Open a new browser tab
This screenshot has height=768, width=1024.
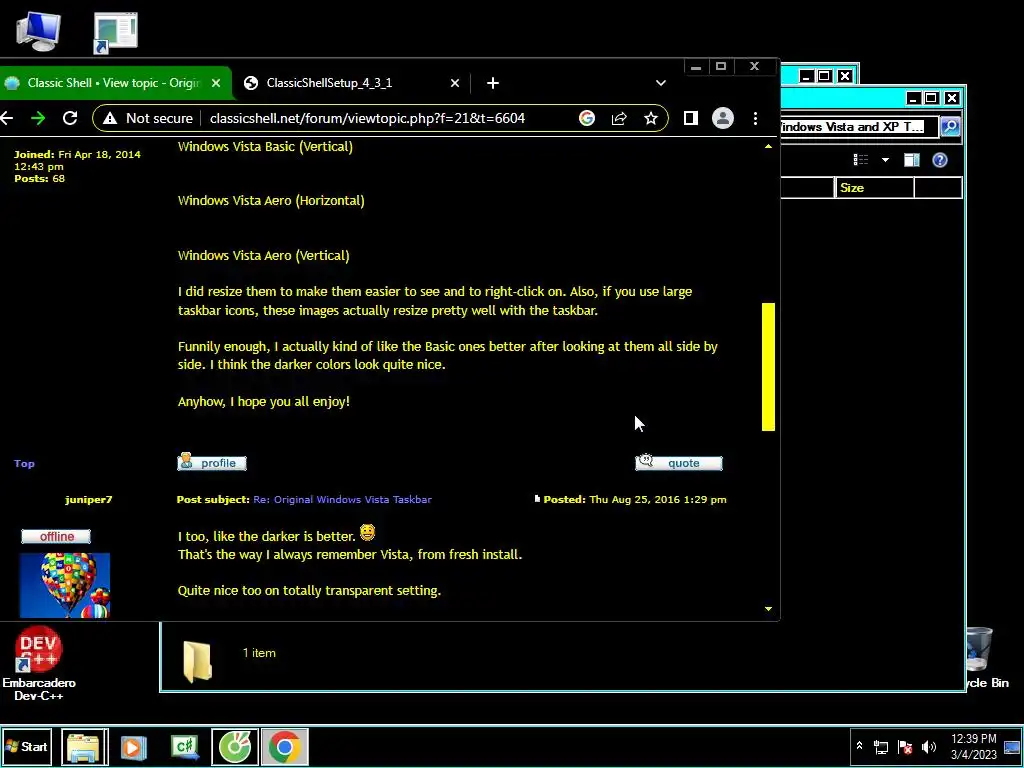pyautogui.click(x=492, y=83)
